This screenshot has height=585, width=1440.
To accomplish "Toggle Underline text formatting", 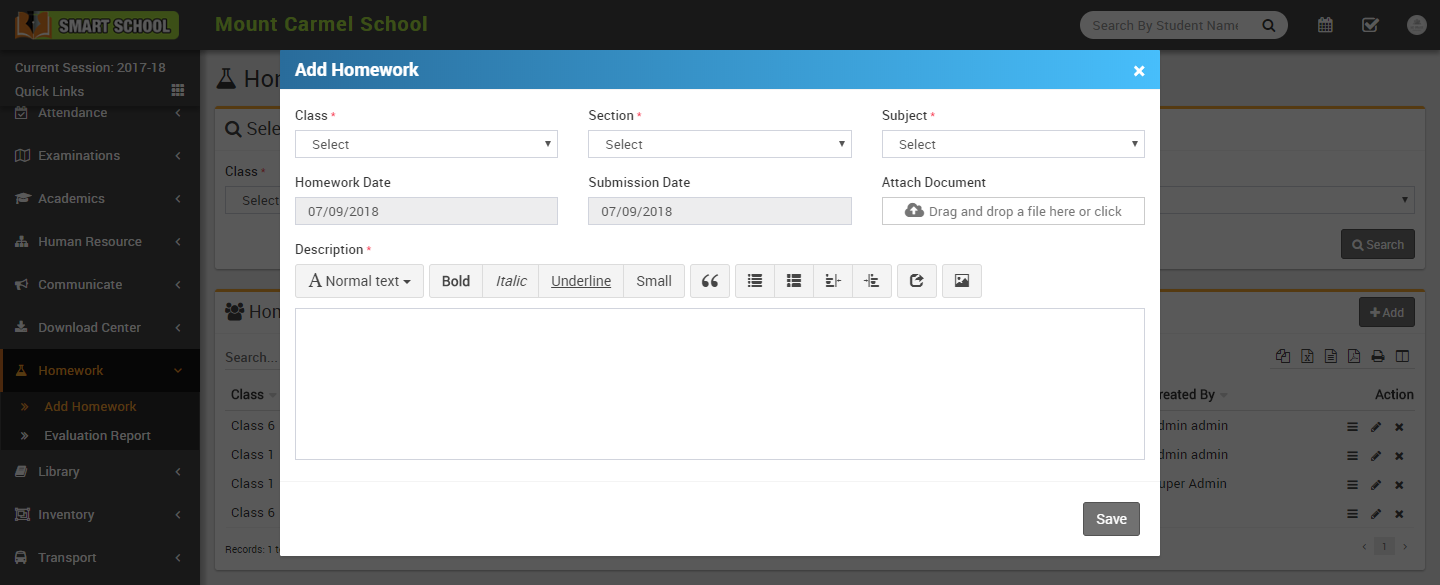I will click(581, 281).
